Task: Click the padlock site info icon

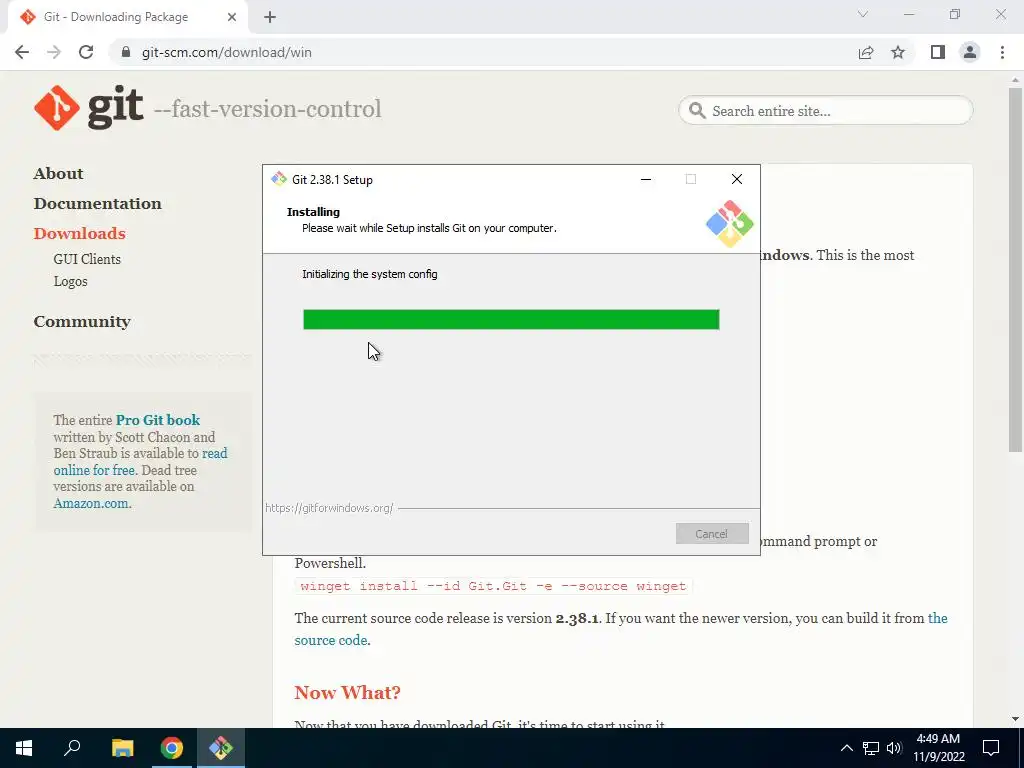Action: click(x=126, y=52)
